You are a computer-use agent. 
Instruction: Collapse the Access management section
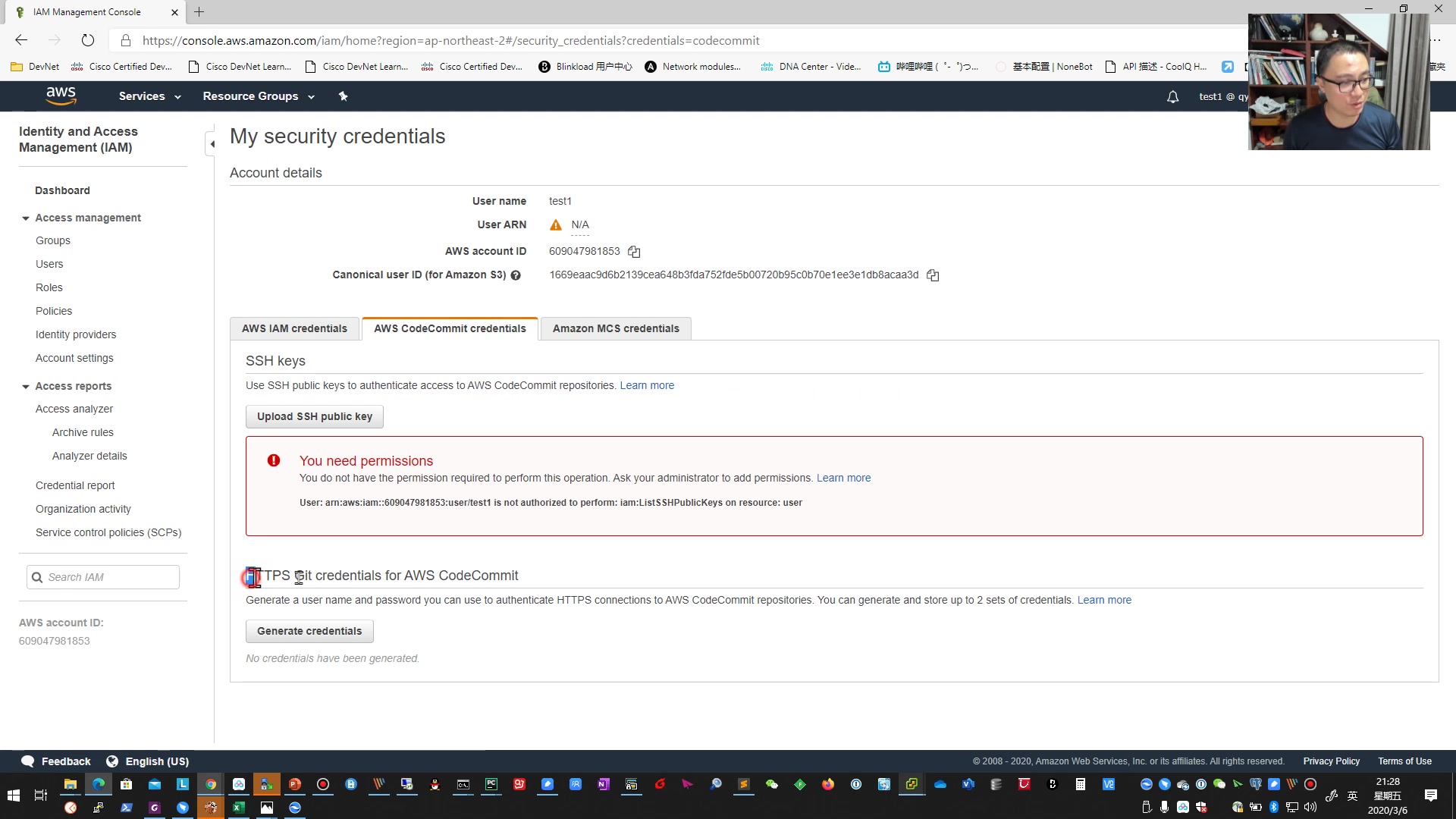[26, 218]
